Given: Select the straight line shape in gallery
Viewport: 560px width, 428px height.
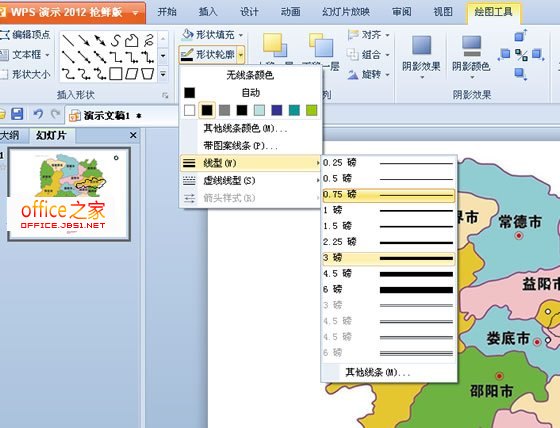Looking at the screenshot, I should 68,40.
